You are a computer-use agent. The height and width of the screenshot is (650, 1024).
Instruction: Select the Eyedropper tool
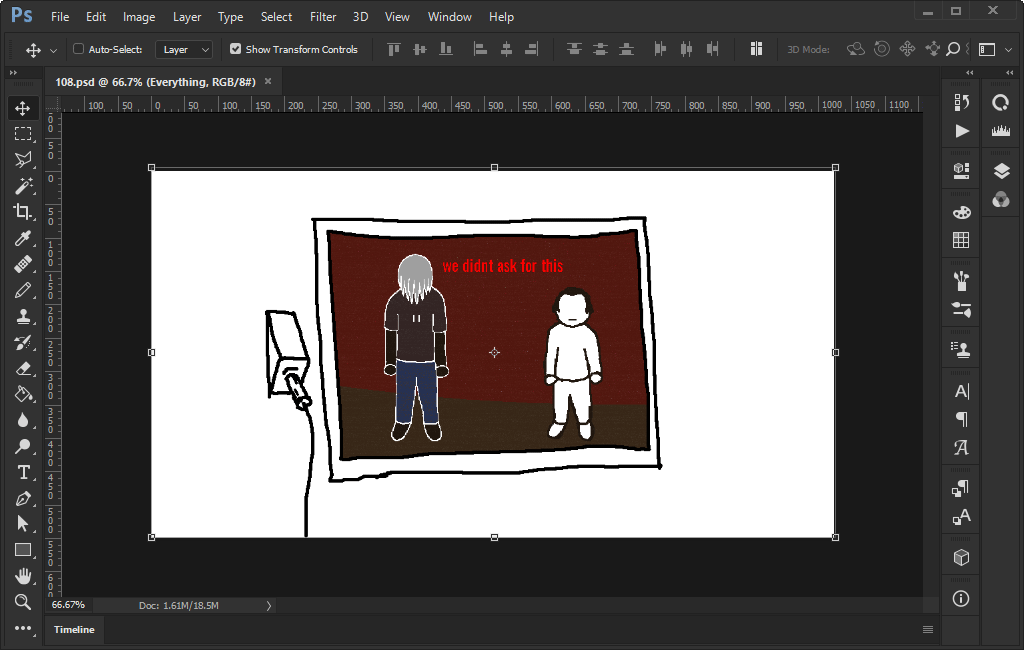coord(22,238)
